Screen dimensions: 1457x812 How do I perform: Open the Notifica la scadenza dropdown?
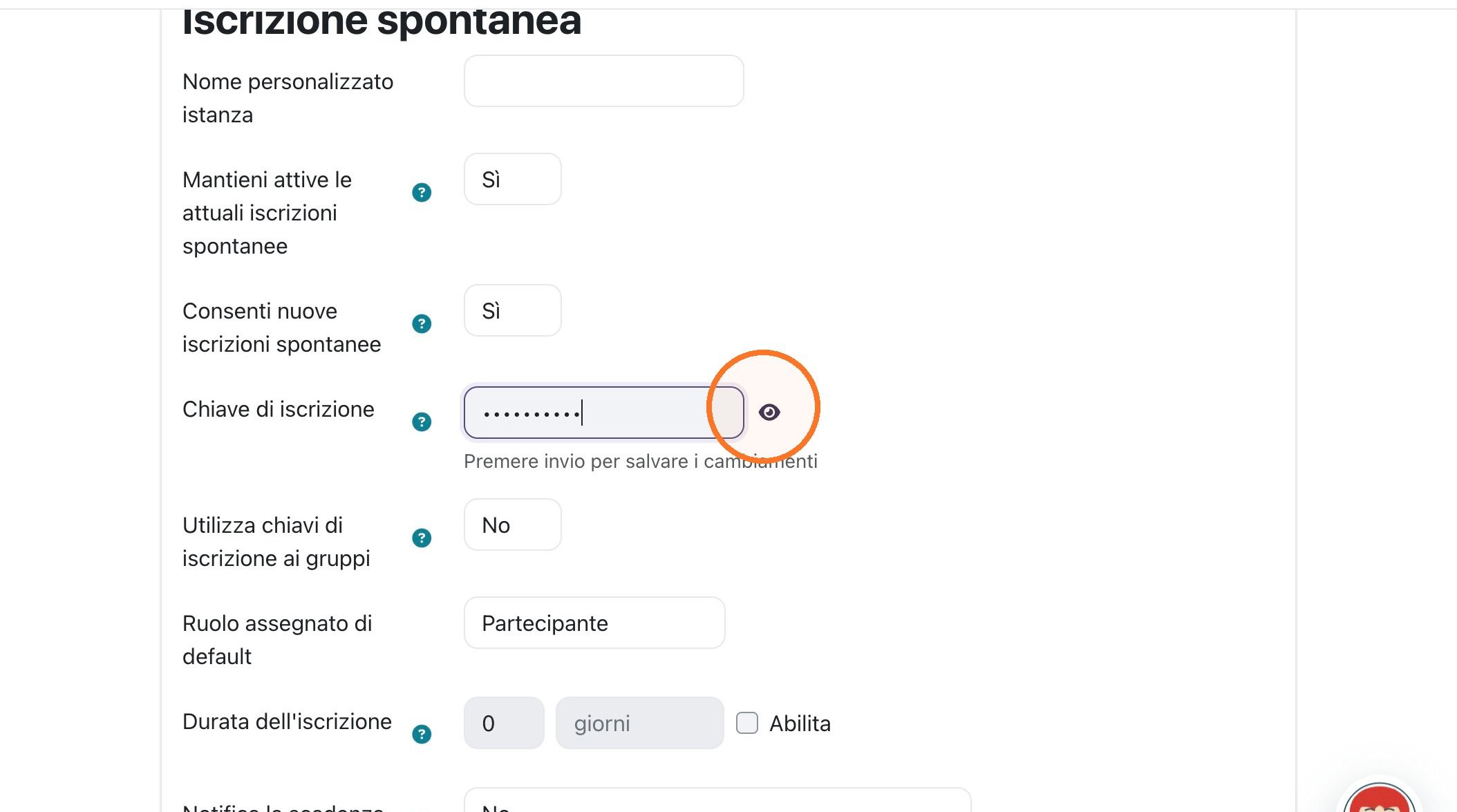pyautogui.click(x=717, y=800)
